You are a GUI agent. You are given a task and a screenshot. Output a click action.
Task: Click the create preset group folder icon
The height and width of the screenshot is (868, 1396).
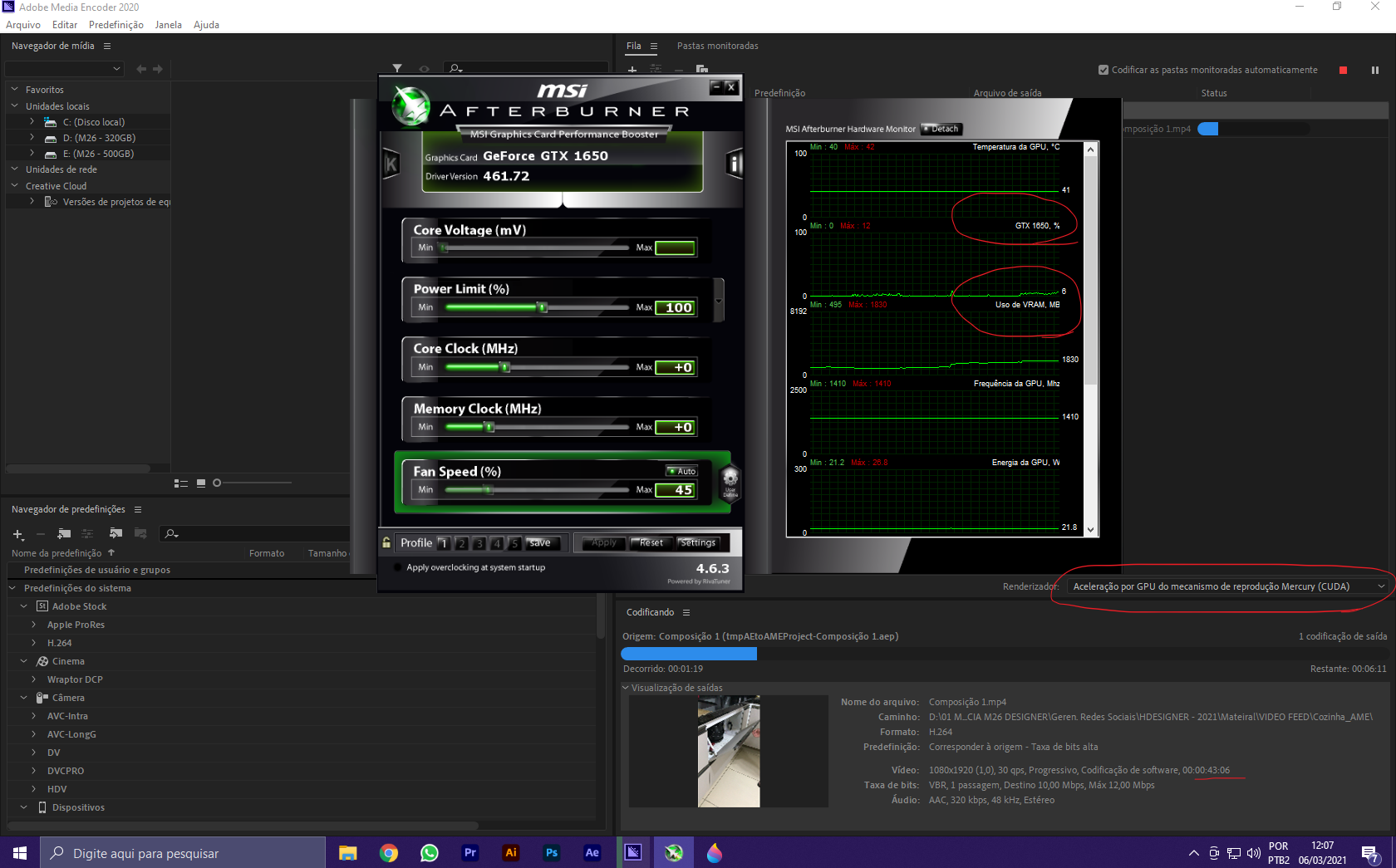coord(64,533)
